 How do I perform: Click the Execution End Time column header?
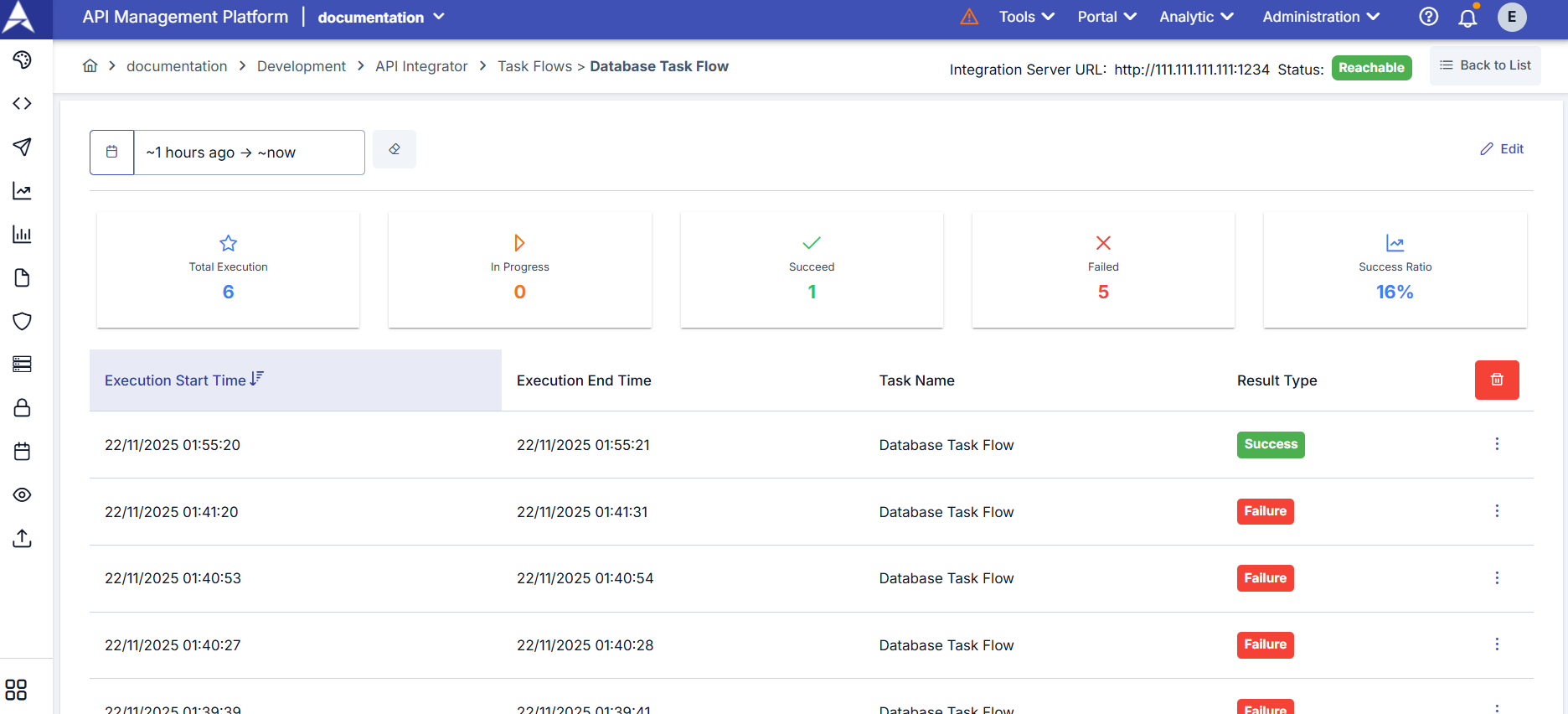click(584, 380)
